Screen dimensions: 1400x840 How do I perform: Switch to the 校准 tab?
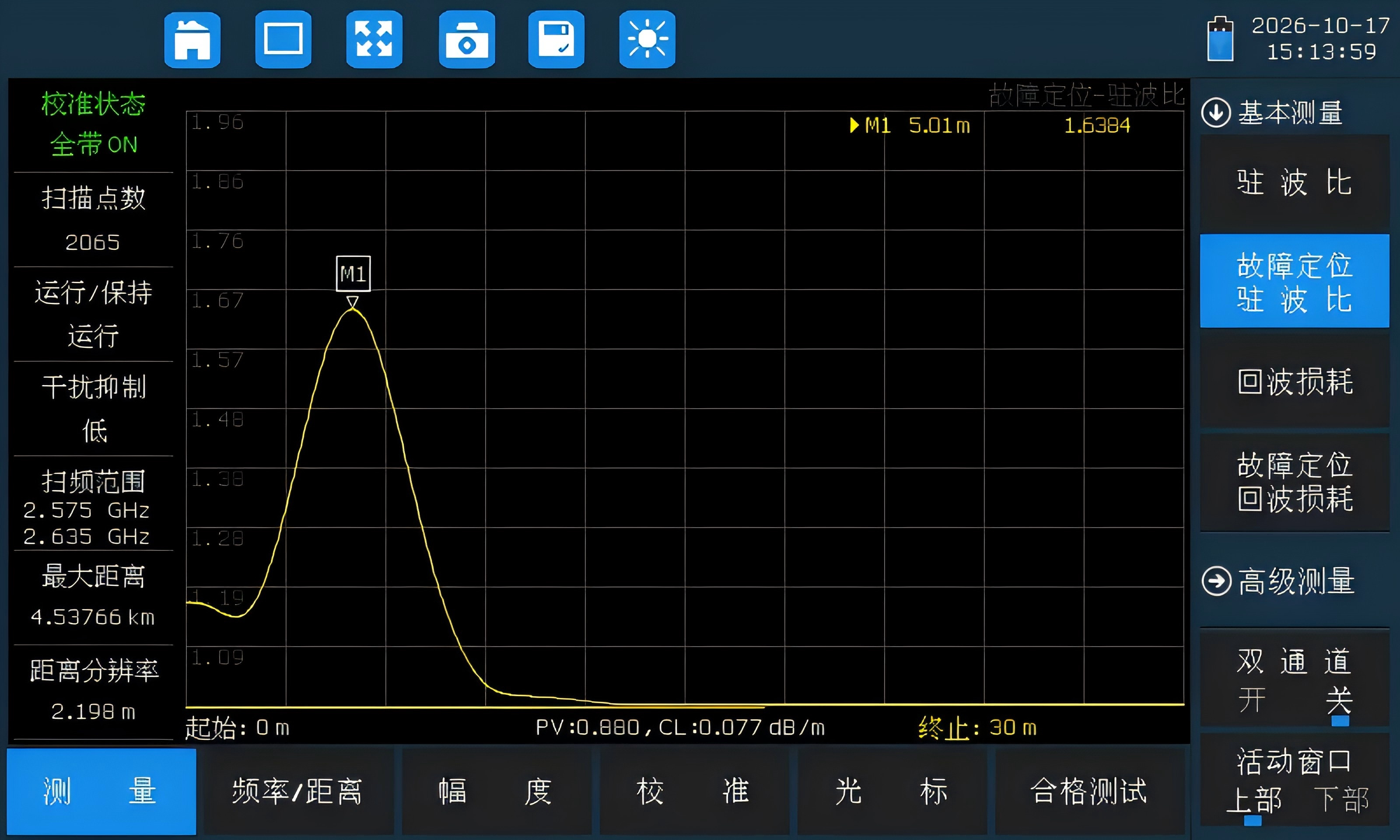[694, 791]
